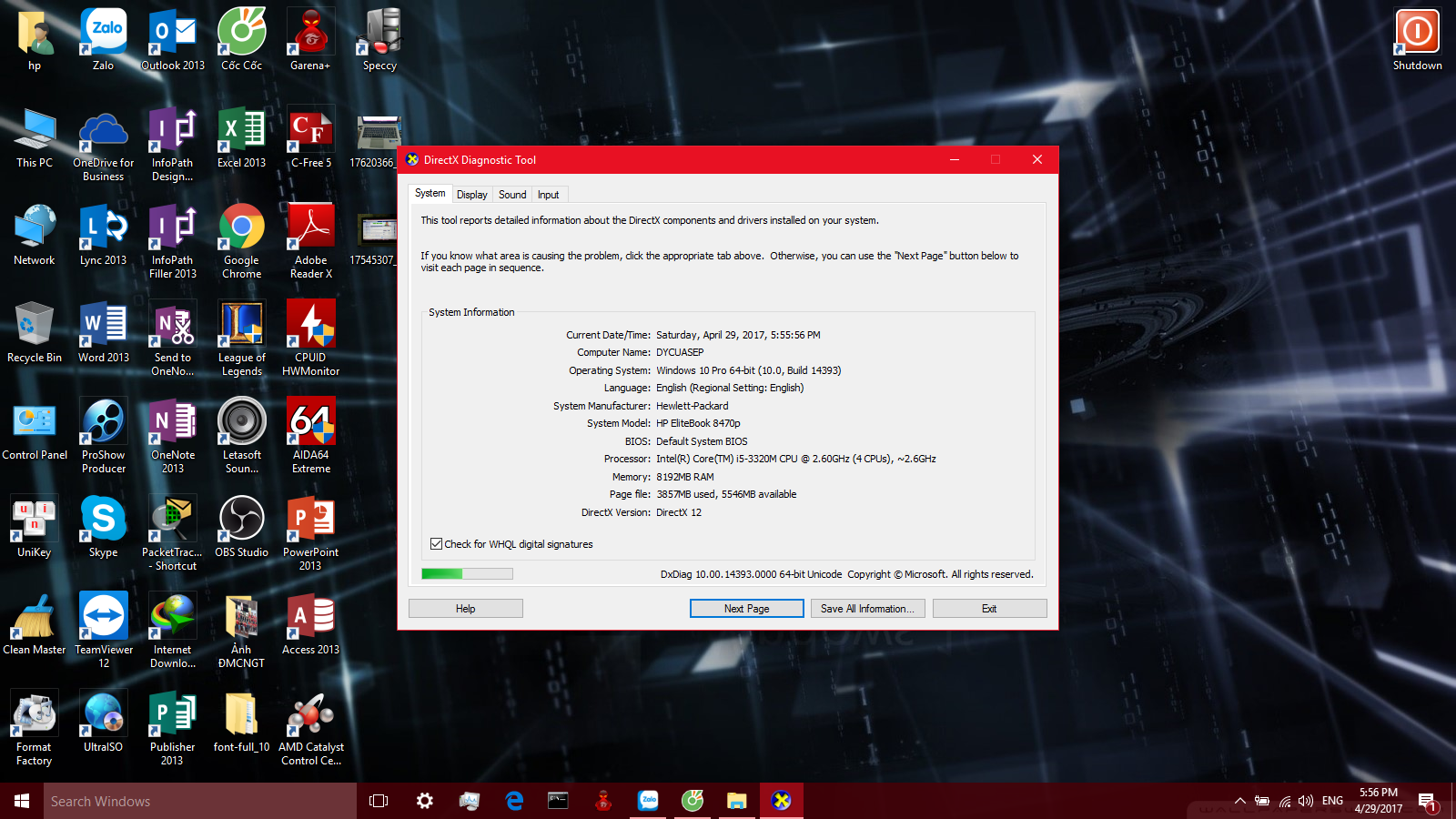Viewport: 1456px width, 819px height.
Task: Open the Shutdown desktop shortcut
Action: pyautogui.click(x=1417, y=40)
